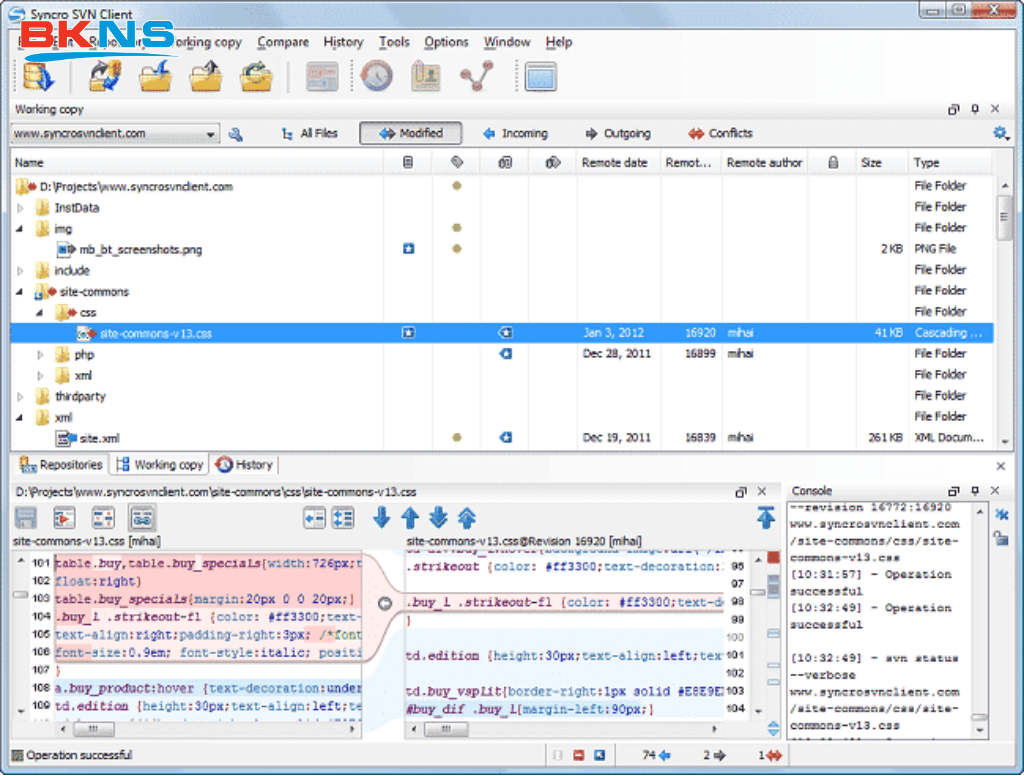This screenshot has width=1024, height=776.
Task: Open the Show History clock icon
Action: [x=377, y=76]
